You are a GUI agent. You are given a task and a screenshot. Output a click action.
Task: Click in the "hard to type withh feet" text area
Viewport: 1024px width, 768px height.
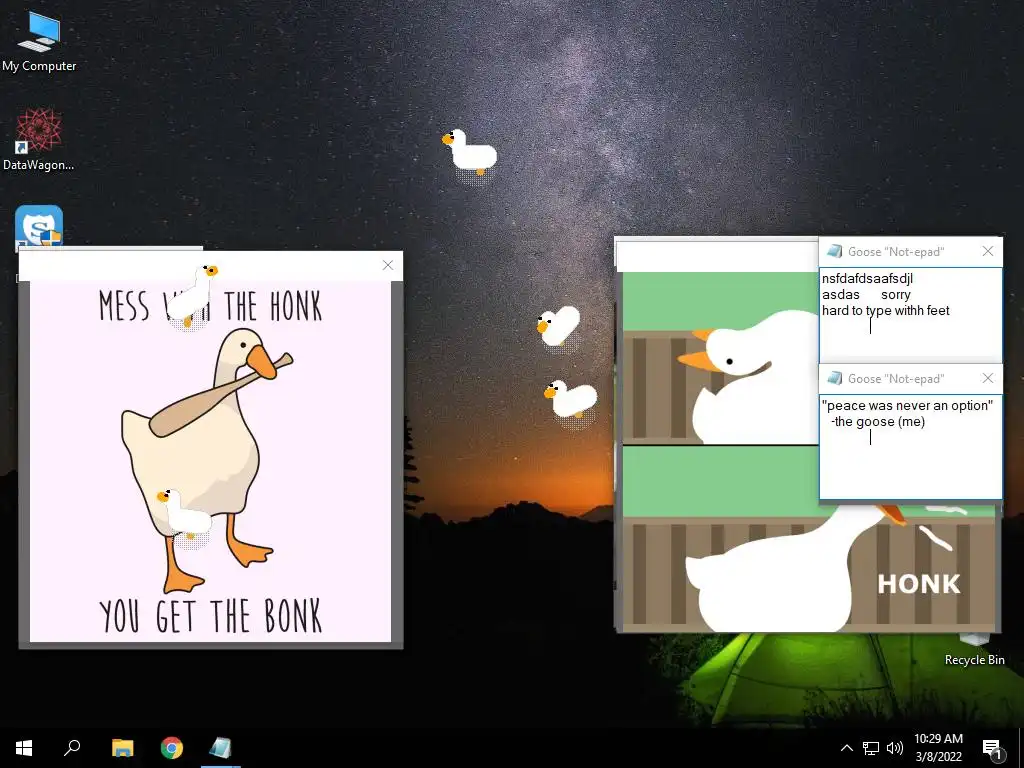pyautogui.click(x=910, y=313)
